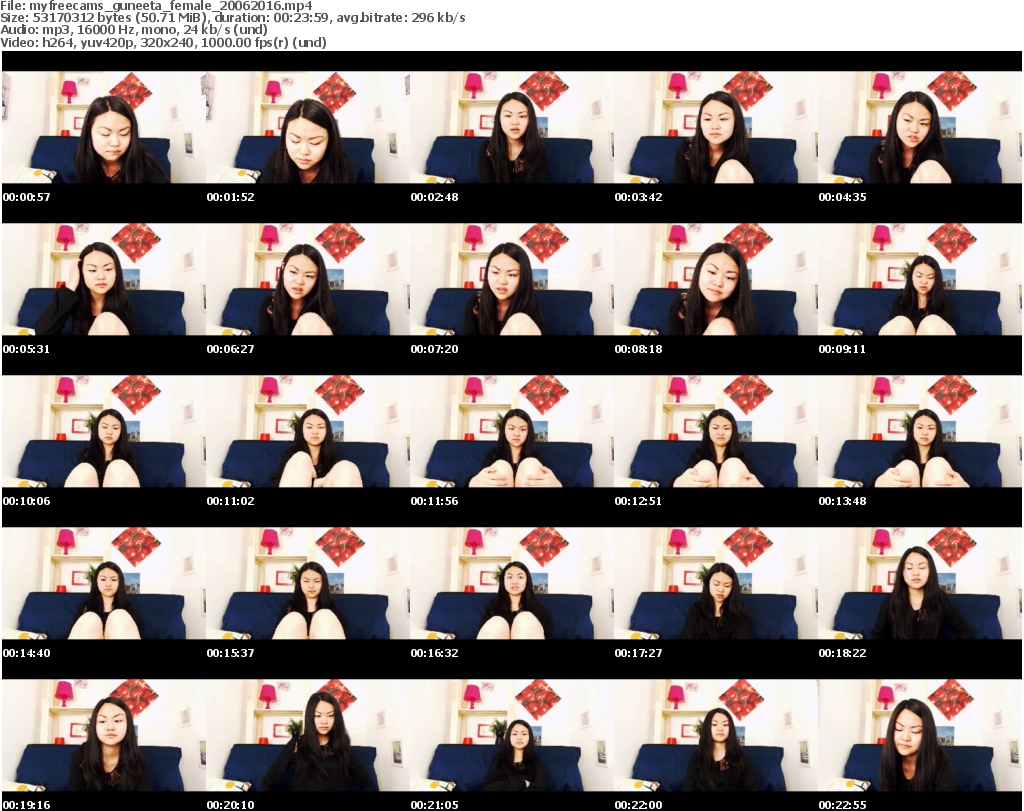The width and height of the screenshot is (1024, 811).
Task: Click the timestamp label 00:22:55
Action: (x=842, y=805)
